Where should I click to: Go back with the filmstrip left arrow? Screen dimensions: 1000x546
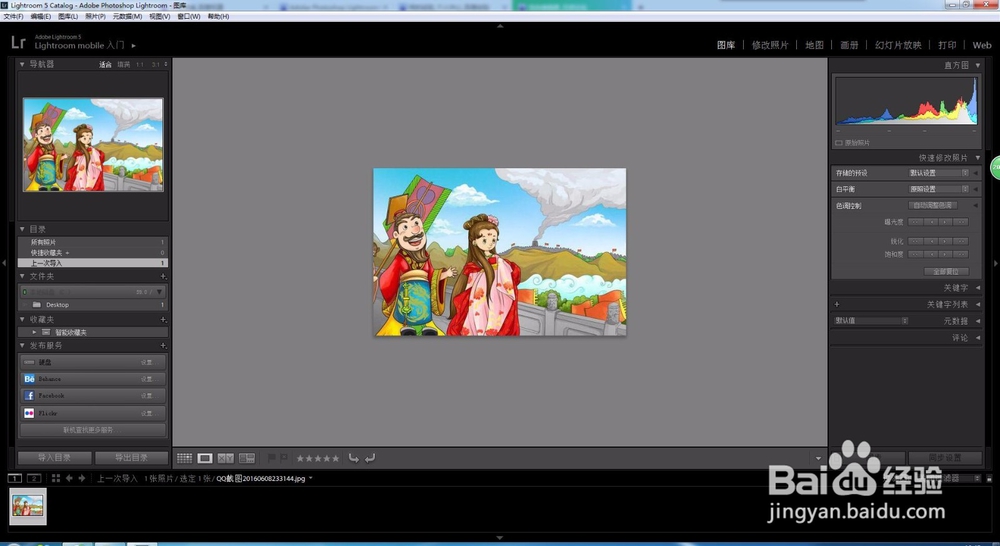coord(69,478)
